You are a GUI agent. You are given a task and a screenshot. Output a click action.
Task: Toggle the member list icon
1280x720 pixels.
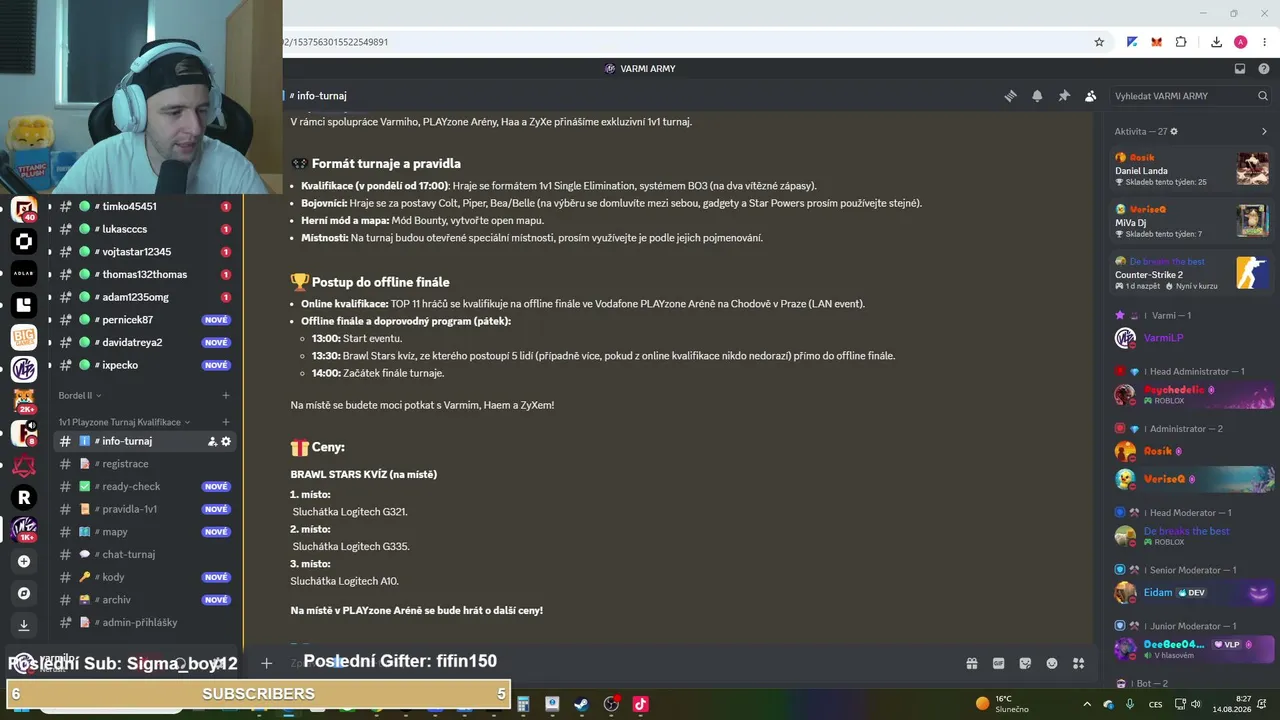[1090, 96]
